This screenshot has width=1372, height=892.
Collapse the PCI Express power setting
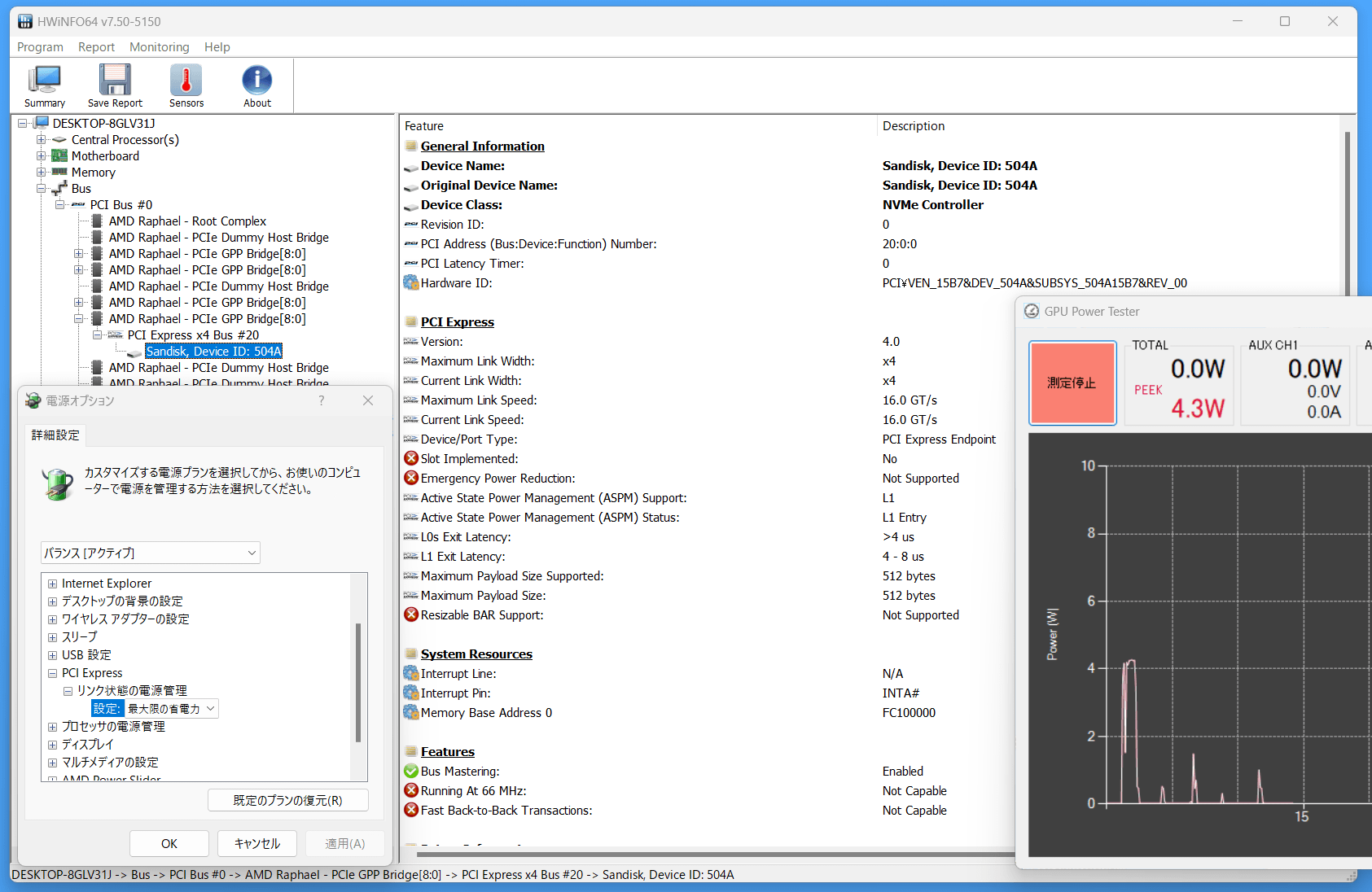pyautogui.click(x=52, y=673)
